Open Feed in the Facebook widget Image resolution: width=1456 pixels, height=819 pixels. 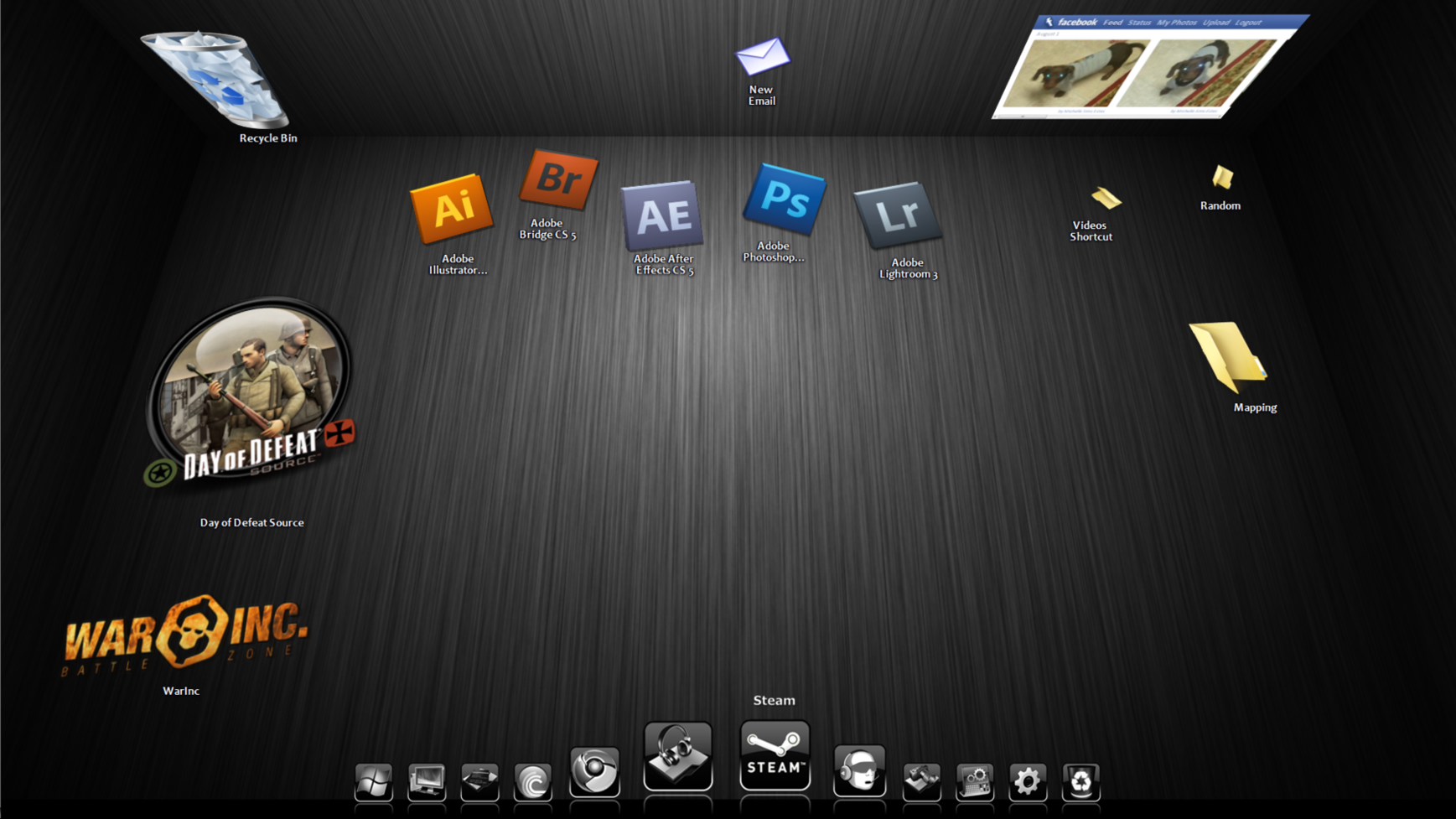(x=1112, y=23)
